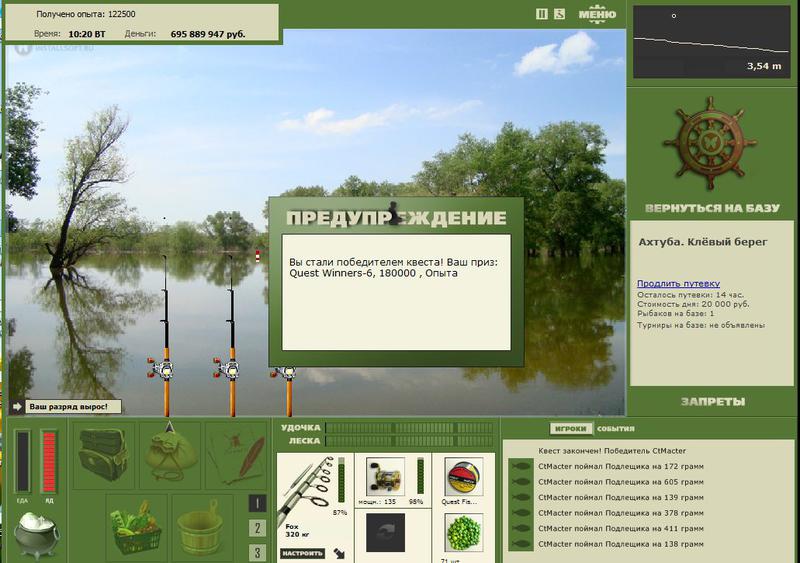
Task: Click the green peas bait icon
Action: (464, 532)
